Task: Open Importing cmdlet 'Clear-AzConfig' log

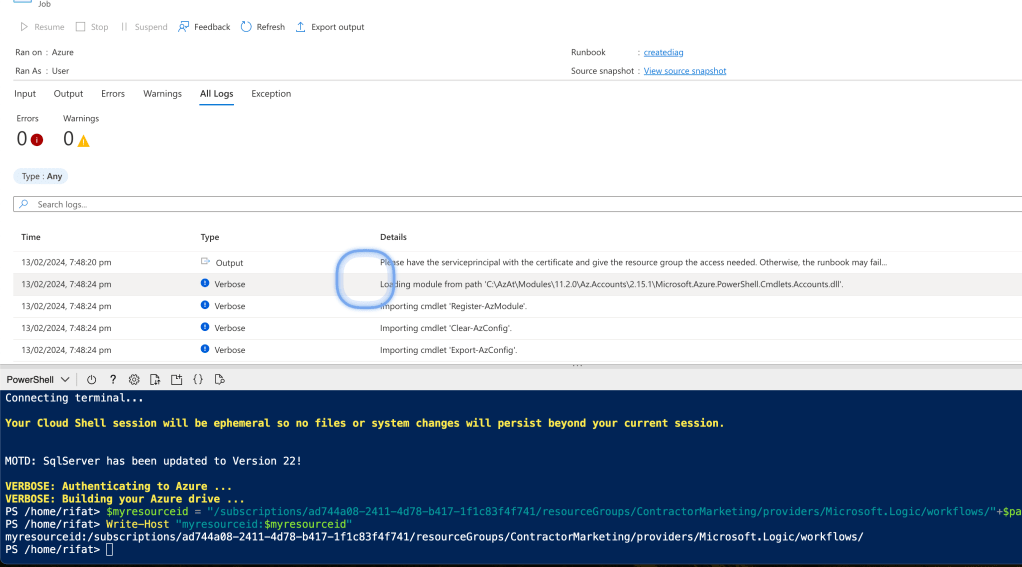Action: [x=446, y=328]
